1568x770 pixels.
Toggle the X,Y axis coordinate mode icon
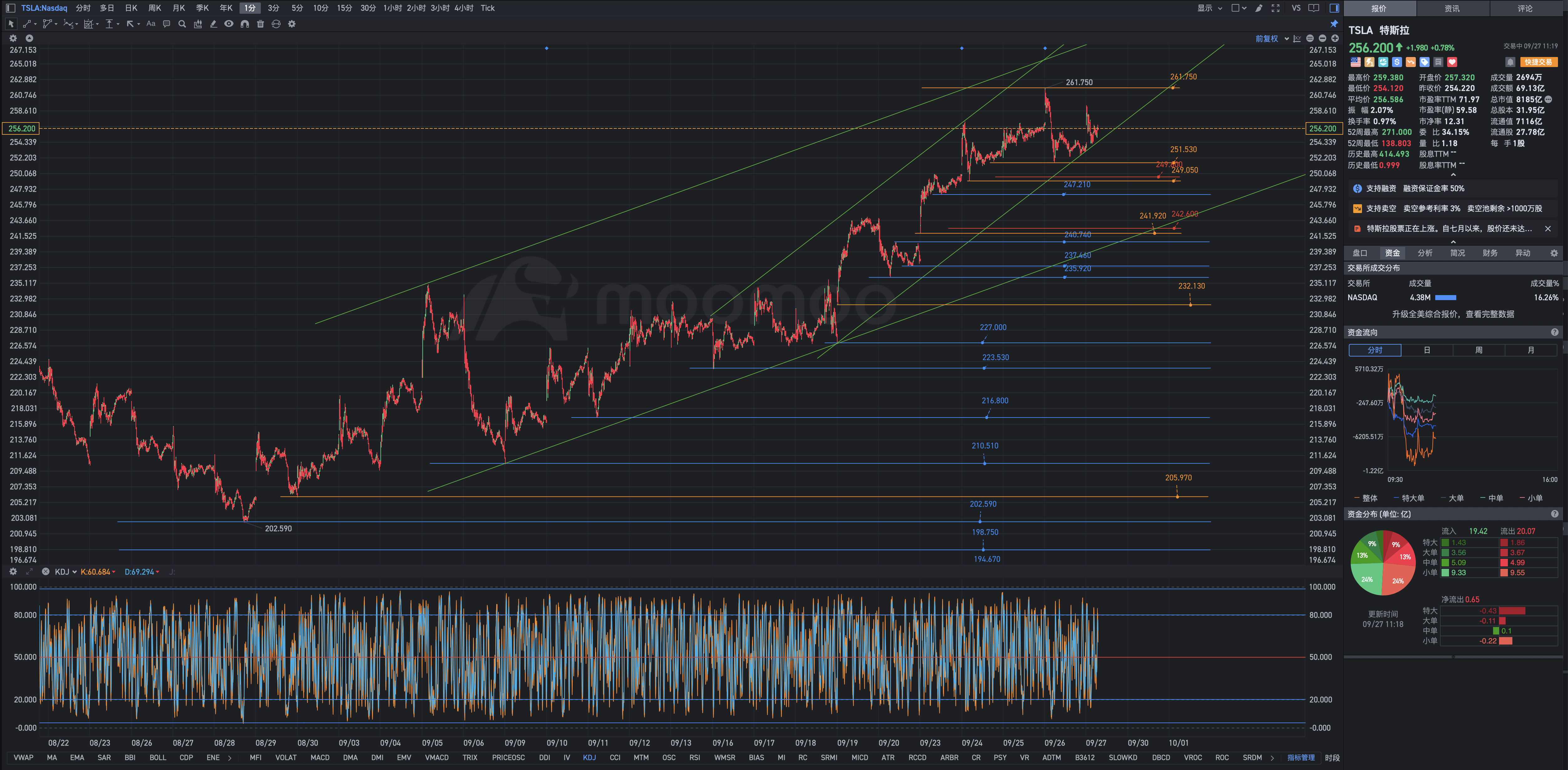coord(1297,39)
